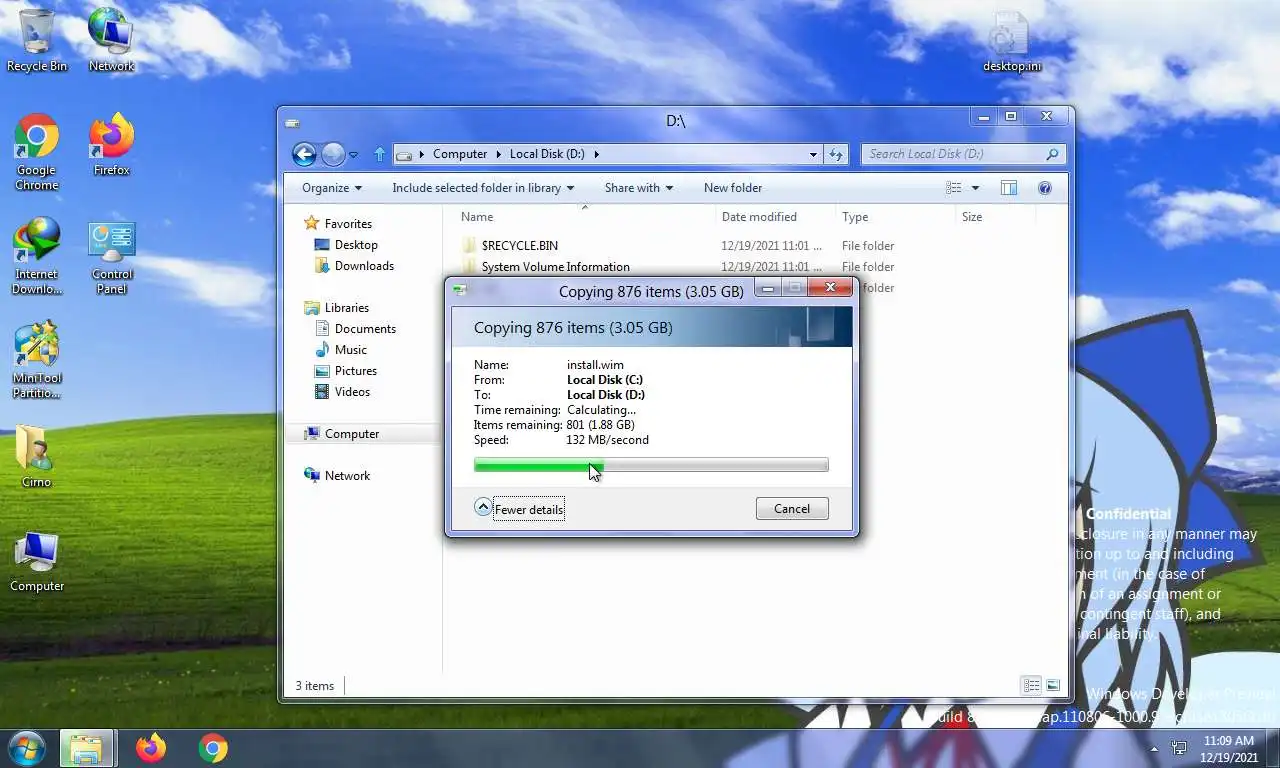
Task: Collapse copy dialog with Fewer details
Action: tap(519, 509)
